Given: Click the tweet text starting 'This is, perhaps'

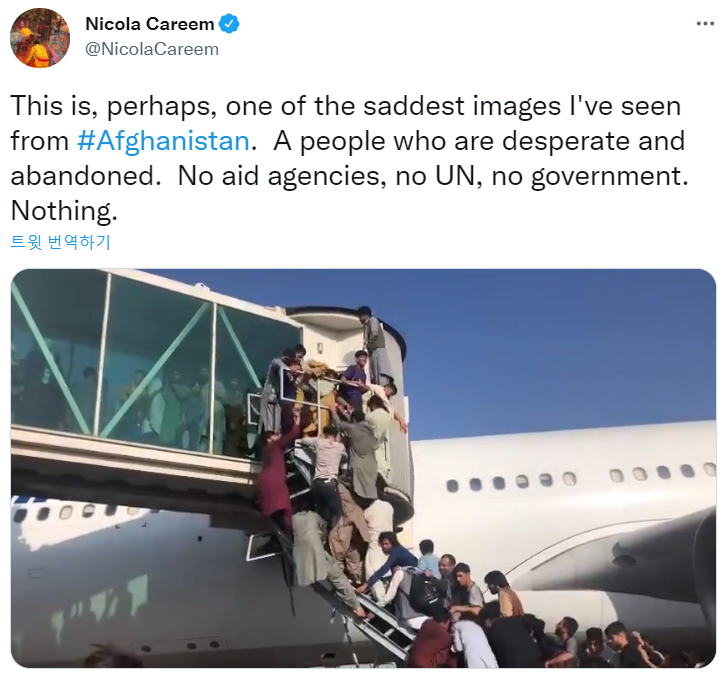Looking at the screenshot, I should pos(349,158).
